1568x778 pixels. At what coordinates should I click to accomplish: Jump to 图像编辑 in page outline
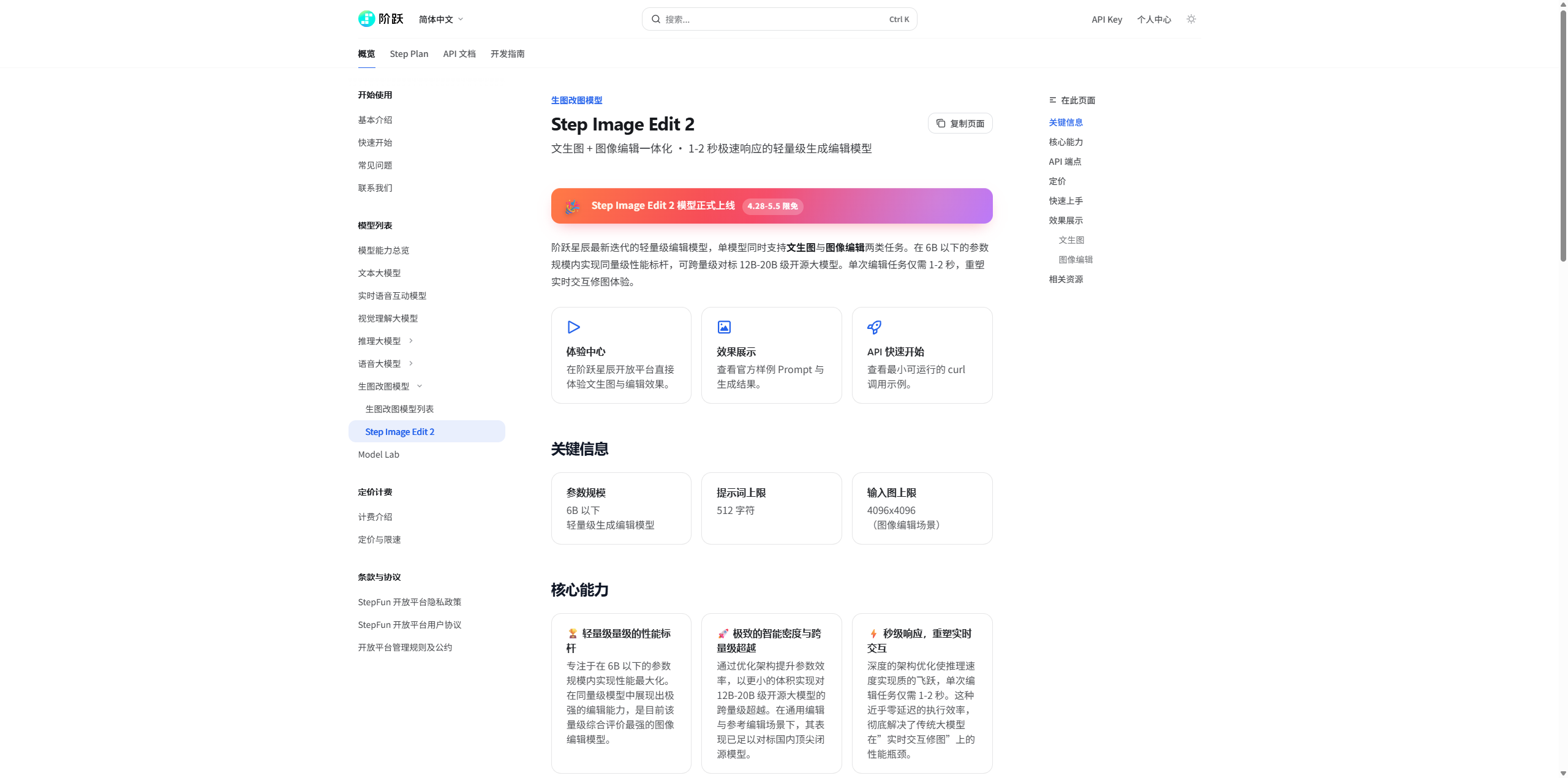click(1075, 260)
